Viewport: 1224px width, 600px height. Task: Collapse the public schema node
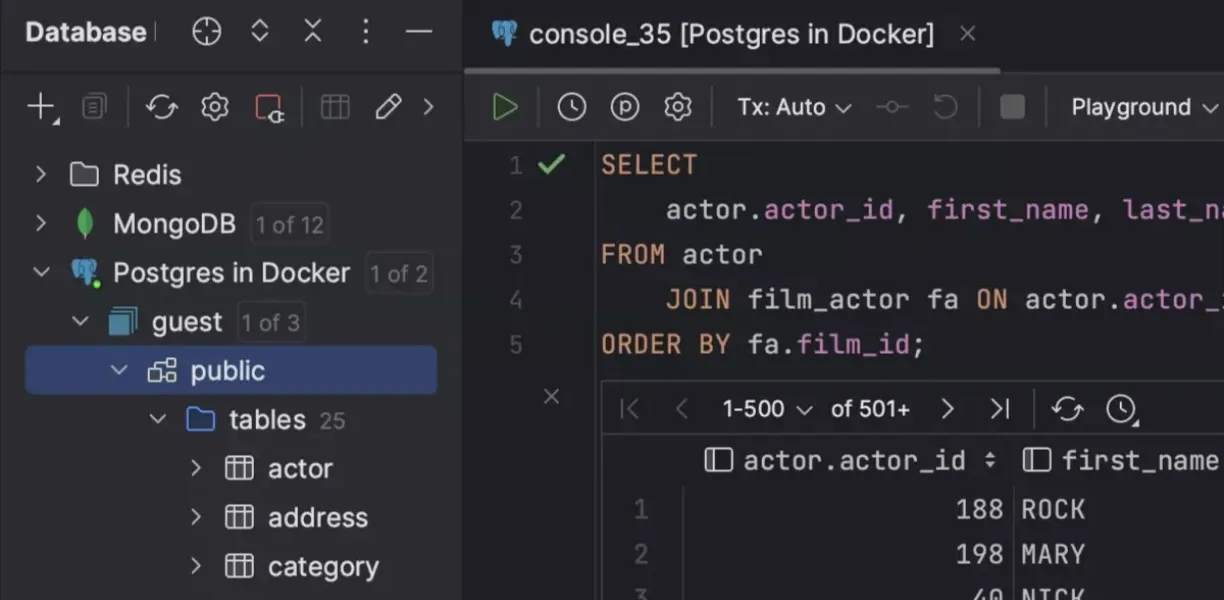[119, 370]
